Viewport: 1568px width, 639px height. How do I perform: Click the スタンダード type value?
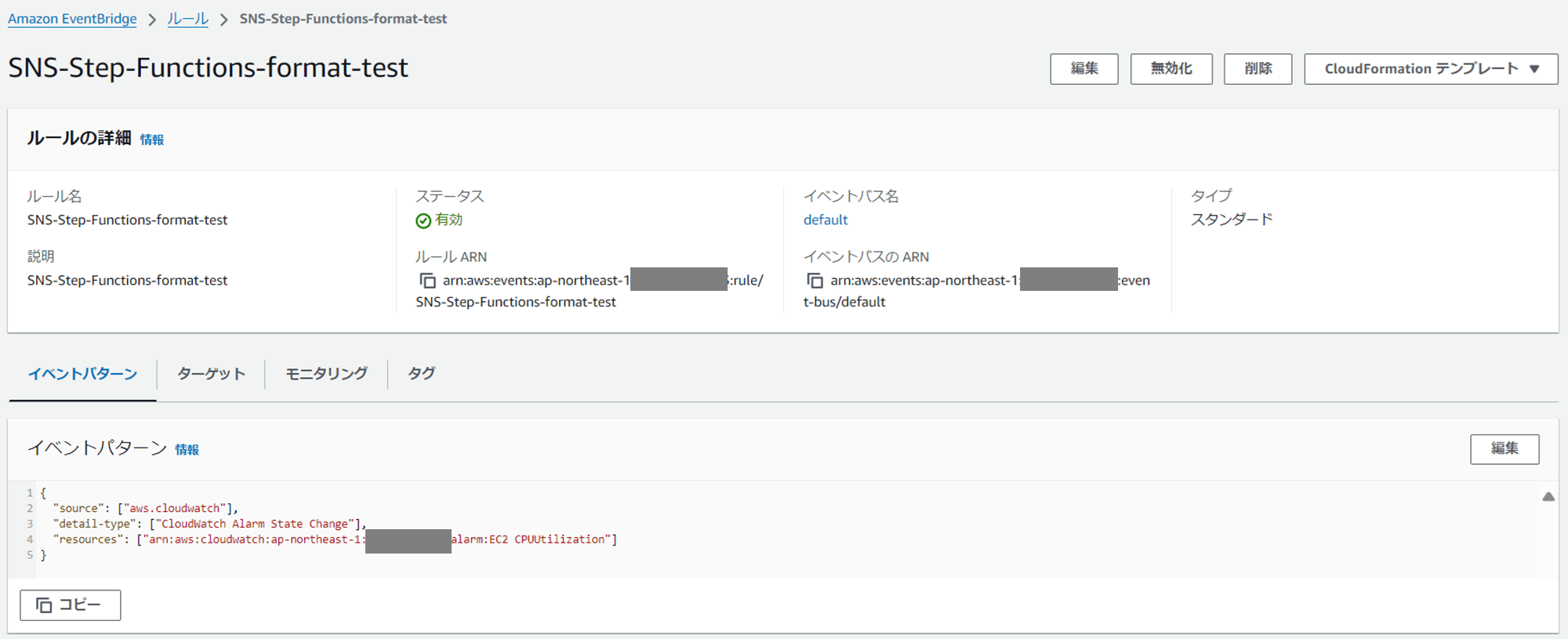click(1232, 220)
